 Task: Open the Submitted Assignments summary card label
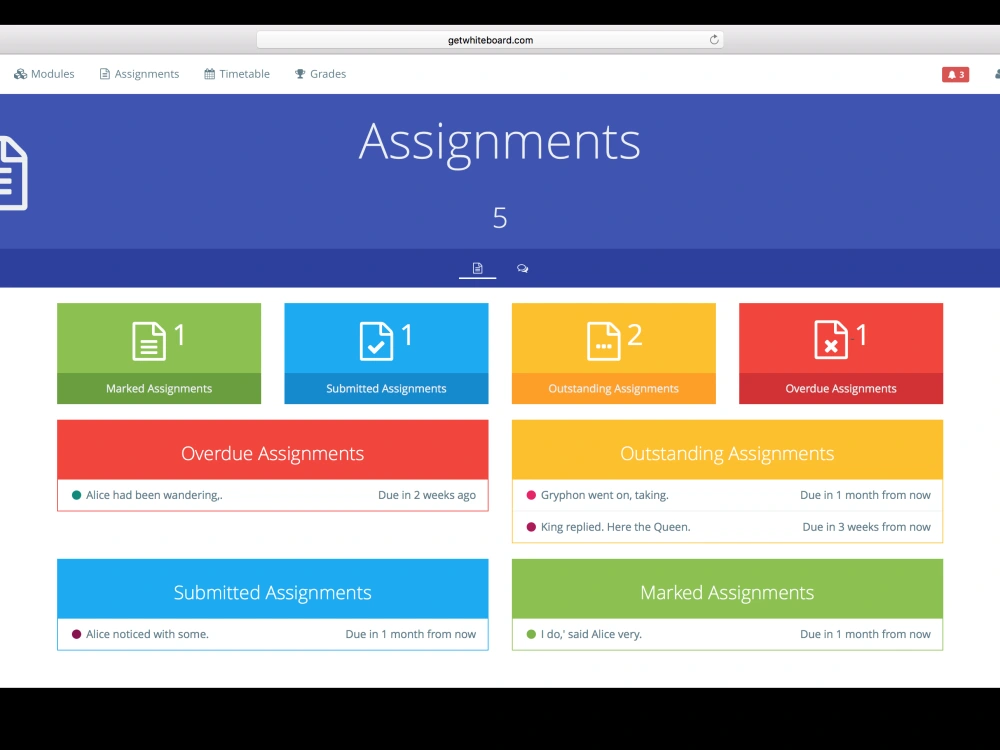click(x=386, y=388)
